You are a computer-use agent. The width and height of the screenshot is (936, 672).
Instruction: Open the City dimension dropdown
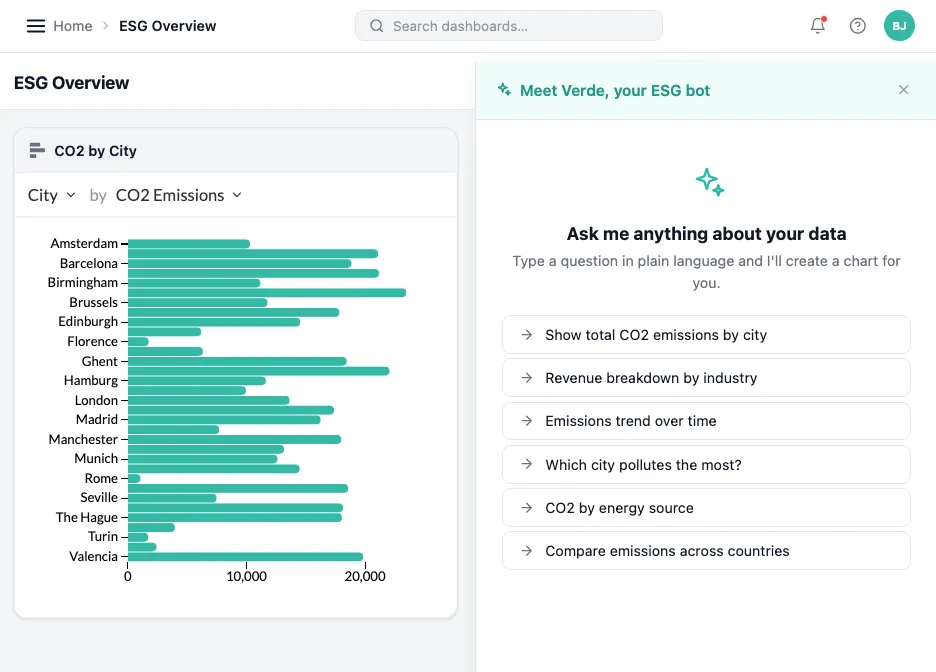click(51, 195)
